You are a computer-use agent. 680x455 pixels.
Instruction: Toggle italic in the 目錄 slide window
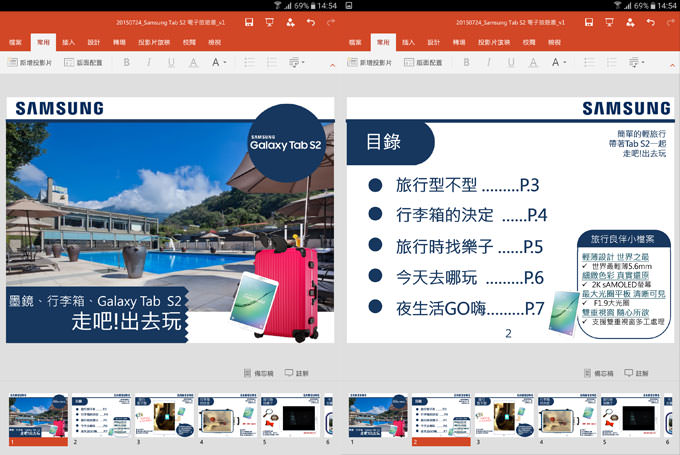[x=489, y=62]
